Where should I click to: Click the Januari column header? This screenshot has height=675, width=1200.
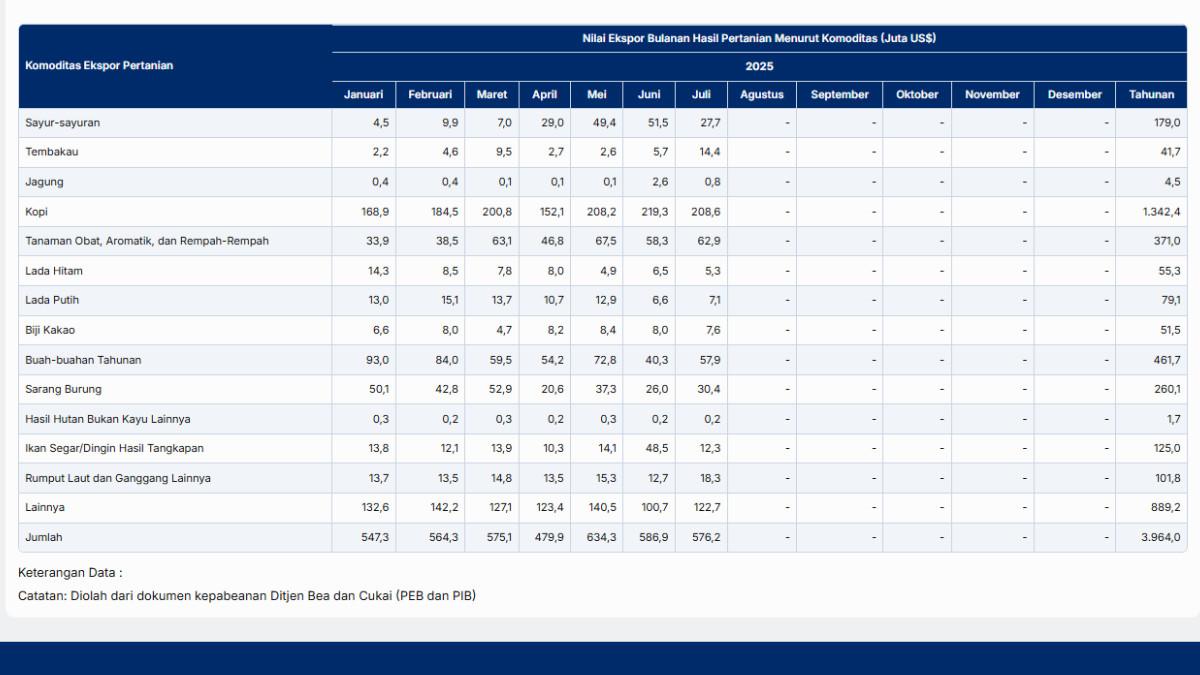363,95
